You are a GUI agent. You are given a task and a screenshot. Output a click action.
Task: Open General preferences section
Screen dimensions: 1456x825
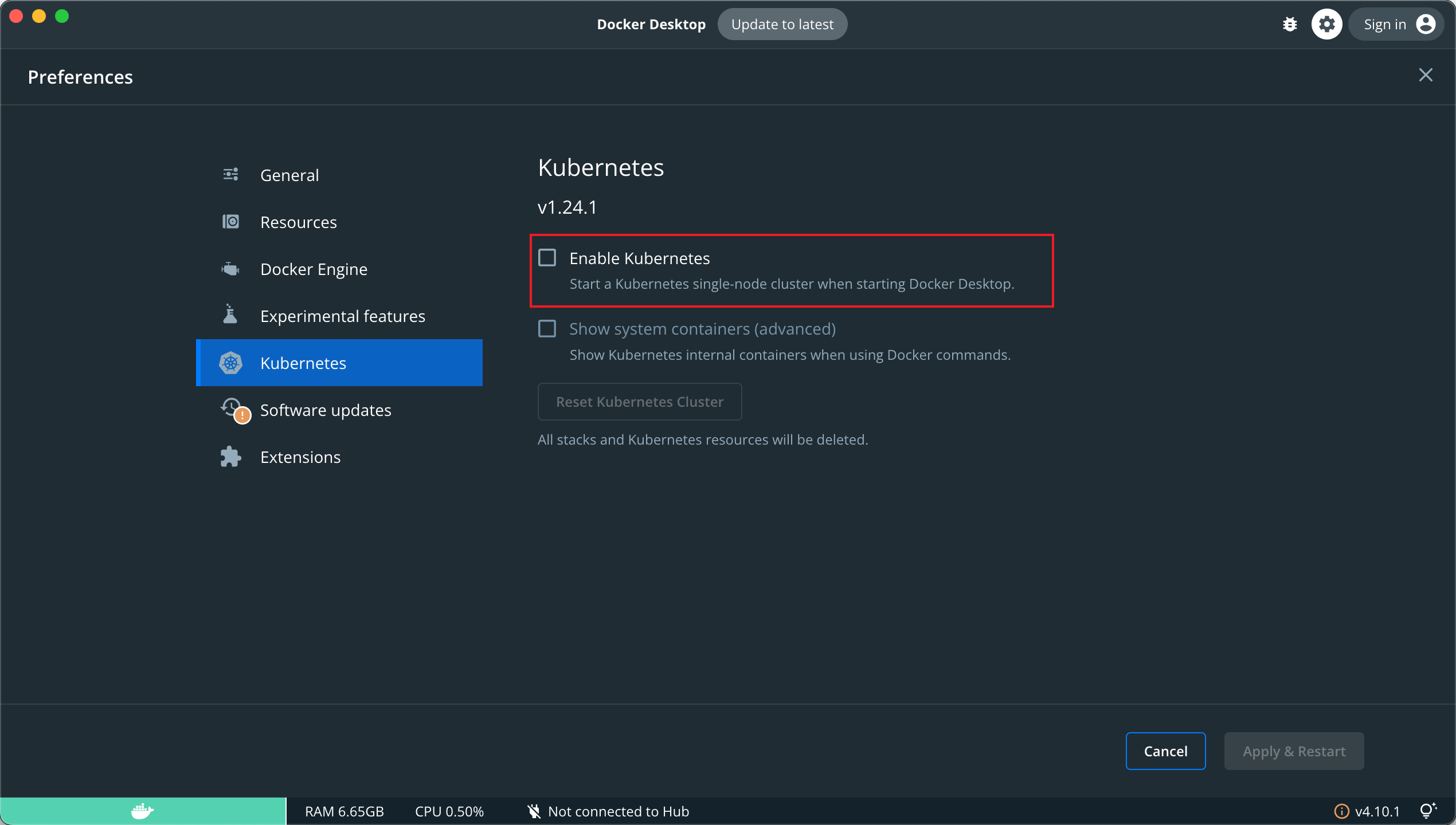pyautogui.click(x=289, y=175)
